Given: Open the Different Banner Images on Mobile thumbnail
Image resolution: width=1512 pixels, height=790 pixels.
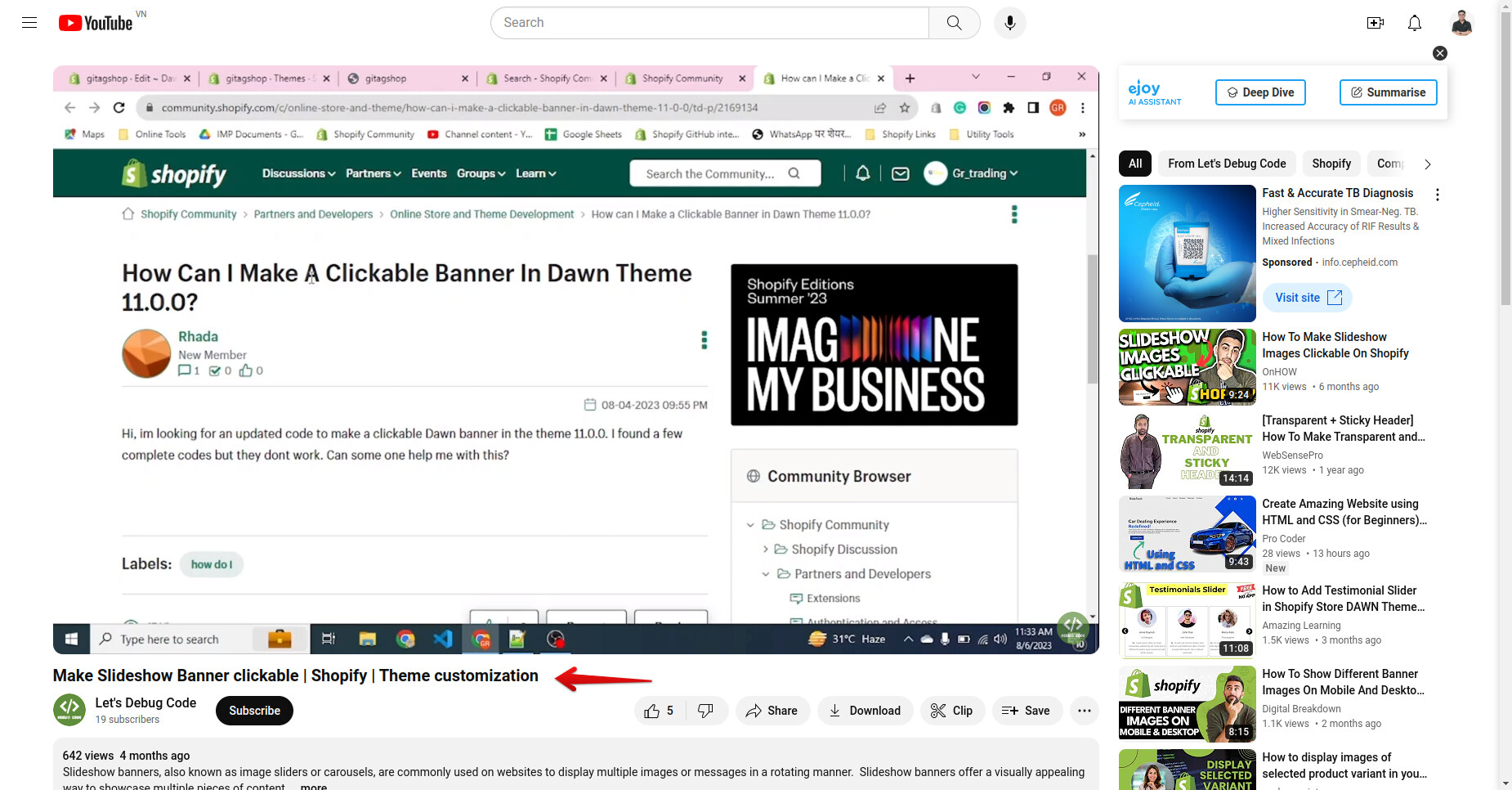Looking at the screenshot, I should tap(1187, 704).
